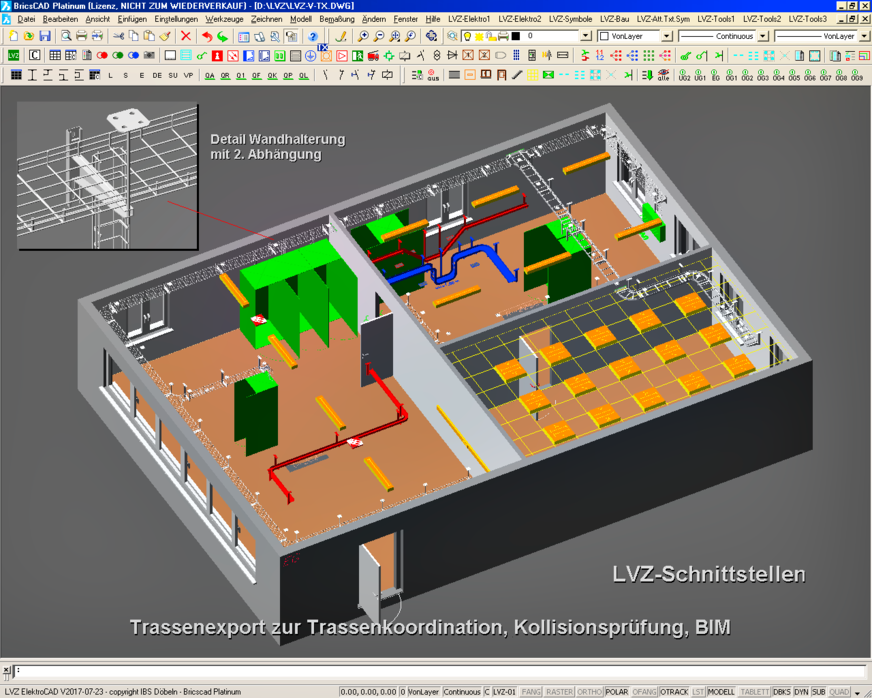The width and height of the screenshot is (872, 698).
Task: Click the black color swatch in the toolbar
Action: (x=517, y=37)
